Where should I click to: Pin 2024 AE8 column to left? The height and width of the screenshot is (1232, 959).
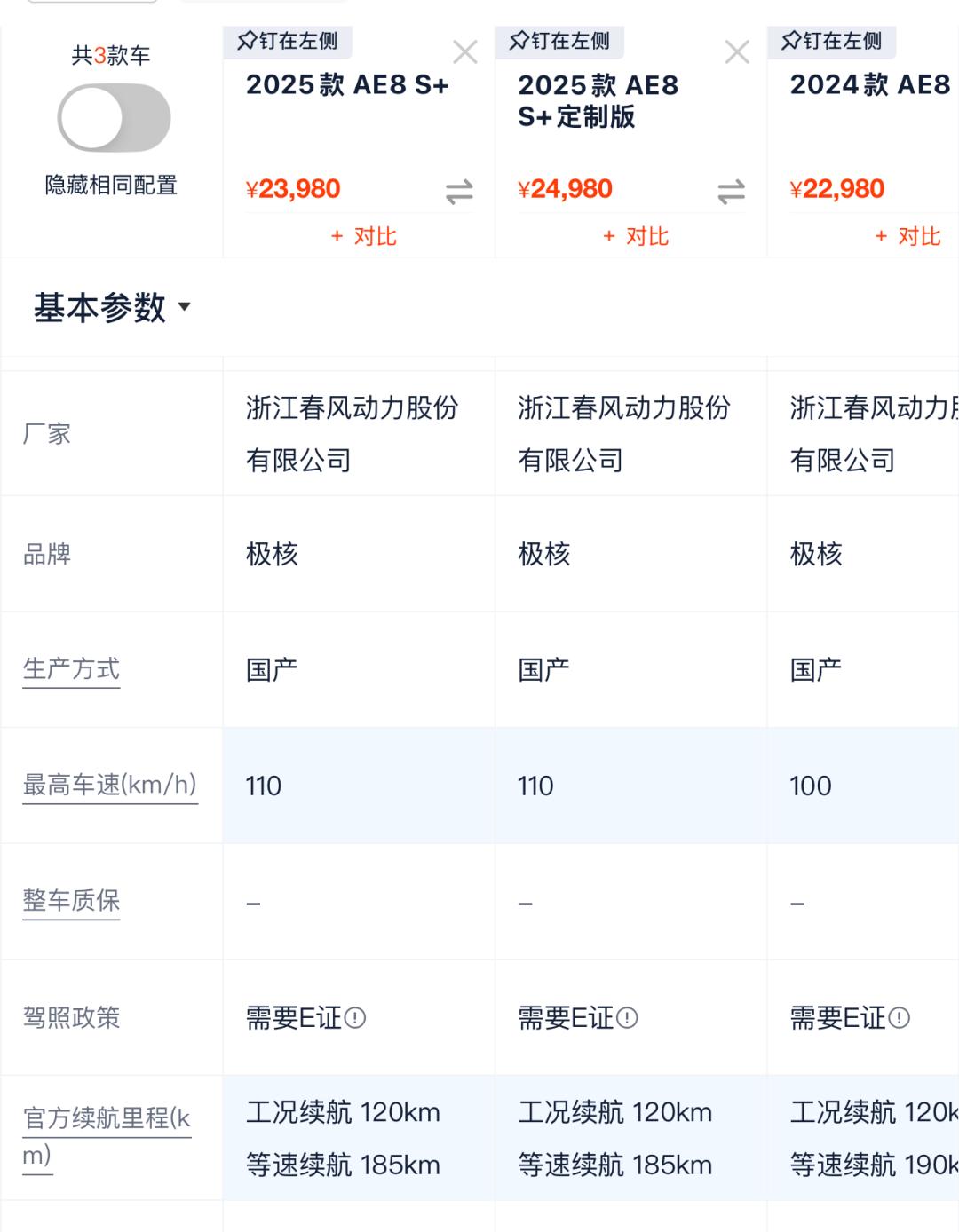(832, 41)
